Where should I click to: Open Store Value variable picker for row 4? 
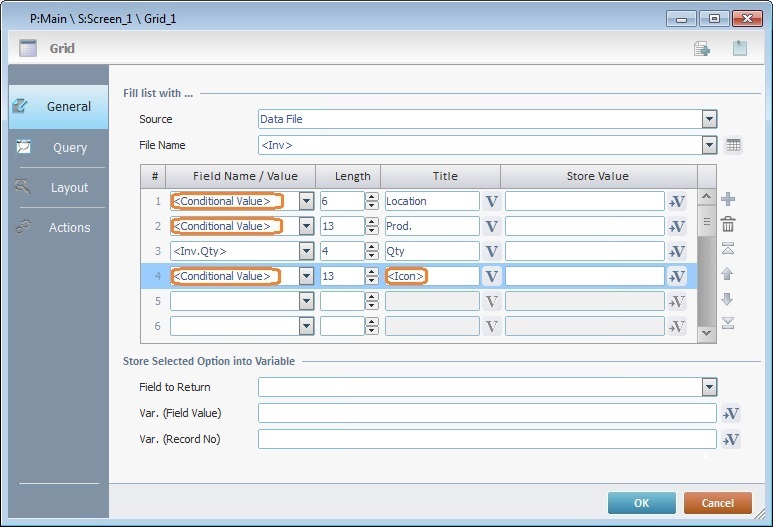[677, 276]
